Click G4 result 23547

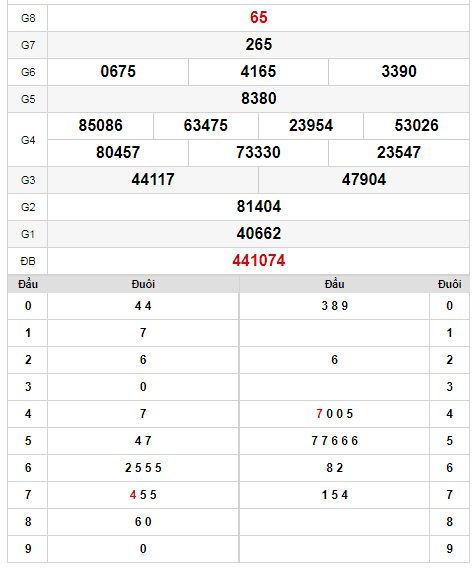(399, 153)
